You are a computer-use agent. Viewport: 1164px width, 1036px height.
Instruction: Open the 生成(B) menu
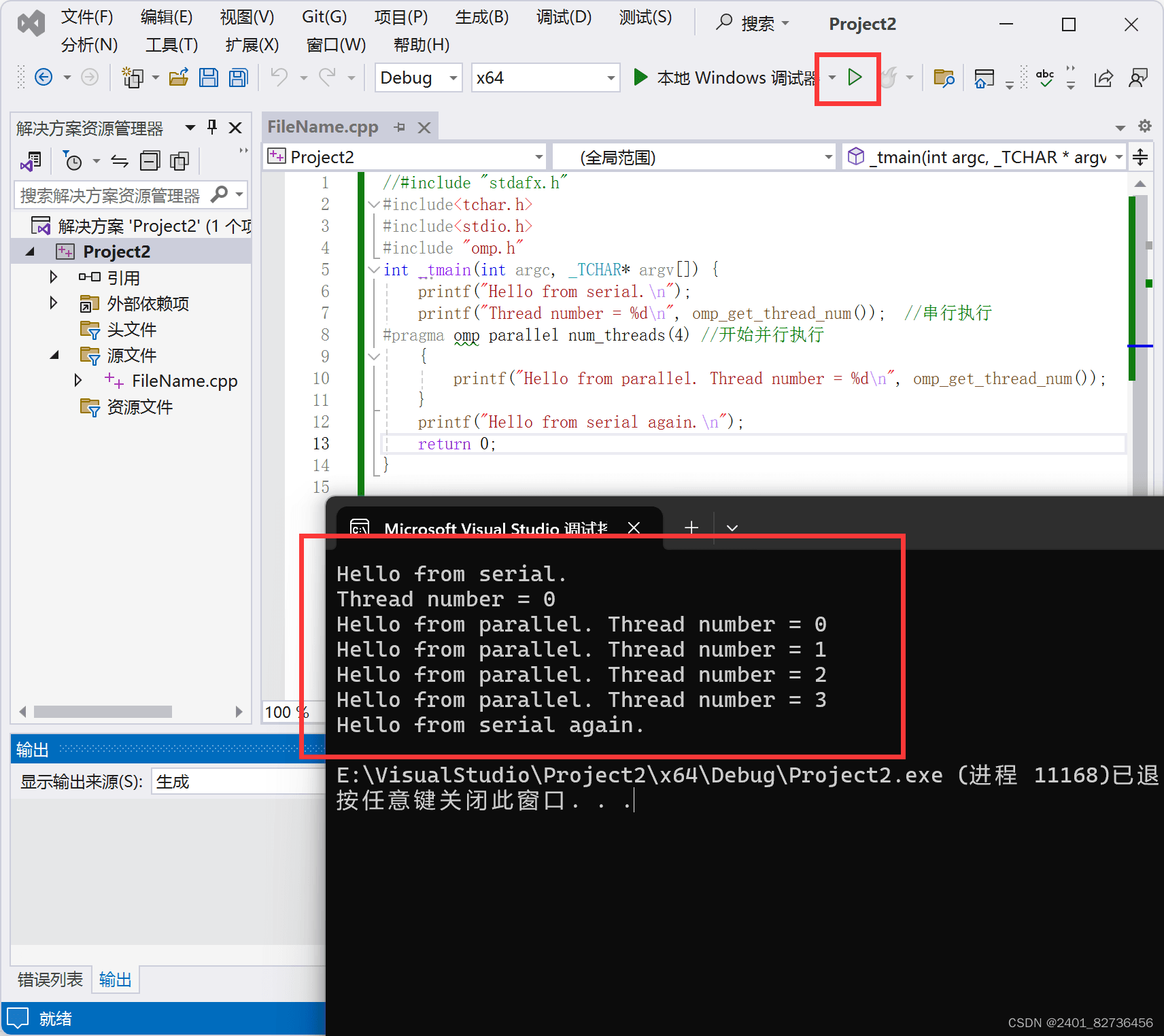click(482, 17)
